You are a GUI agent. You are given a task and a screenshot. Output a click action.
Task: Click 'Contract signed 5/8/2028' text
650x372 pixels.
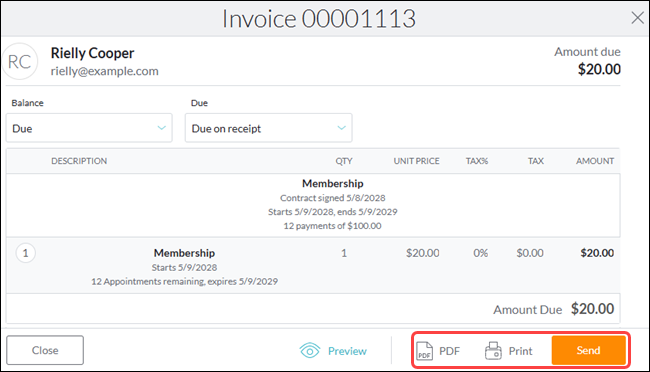[x=332, y=198]
